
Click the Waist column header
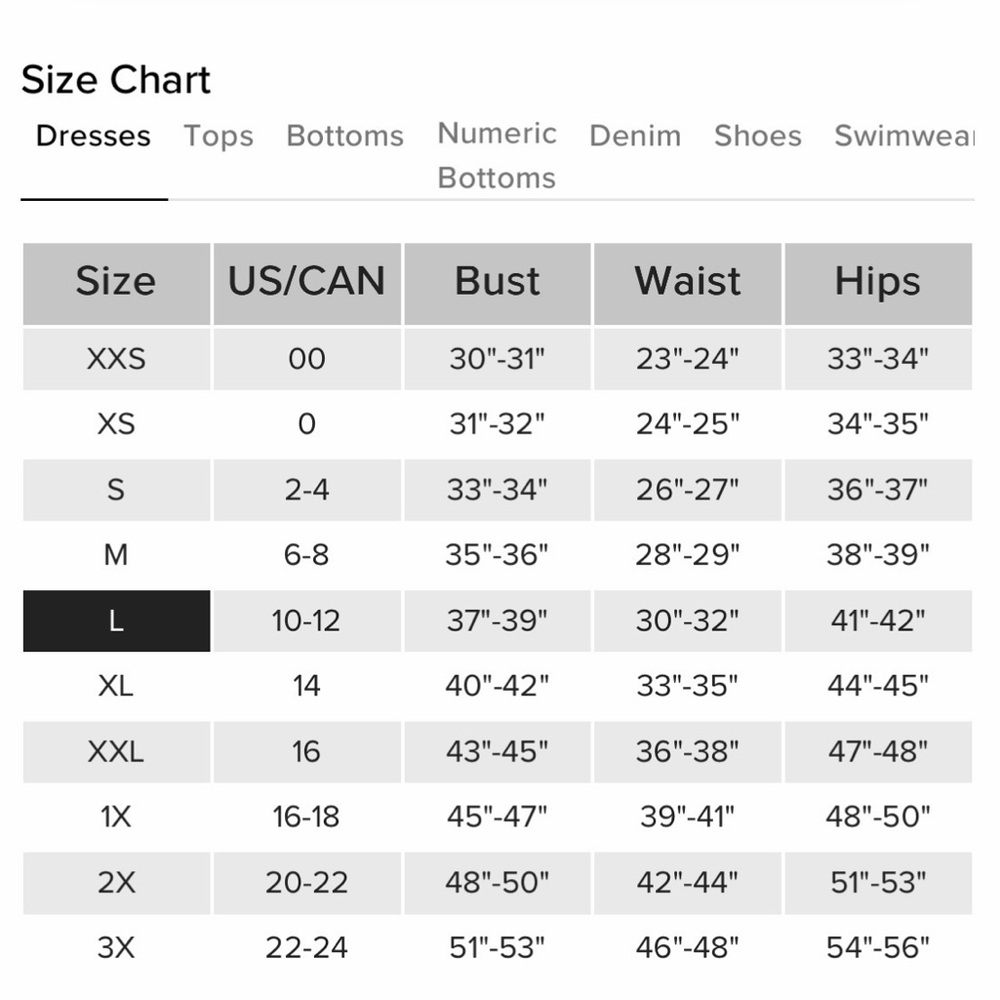688,284
